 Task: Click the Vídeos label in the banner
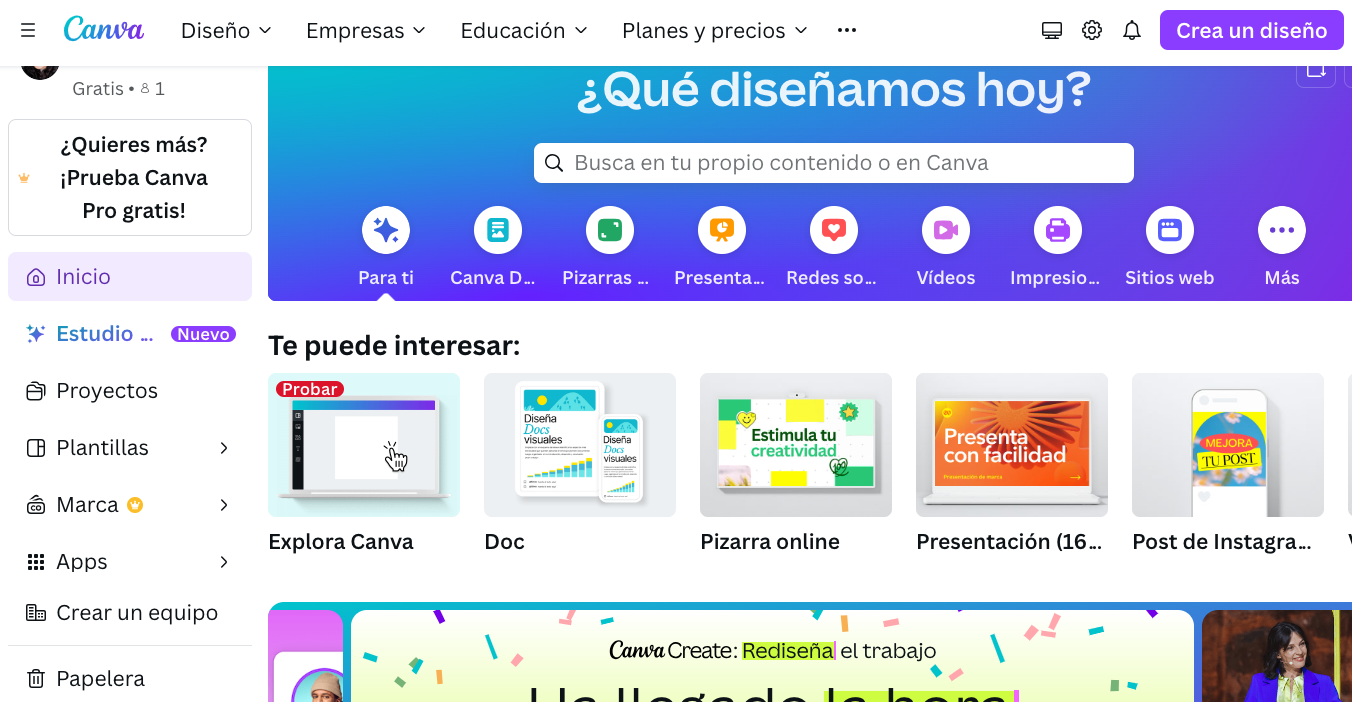(x=946, y=278)
